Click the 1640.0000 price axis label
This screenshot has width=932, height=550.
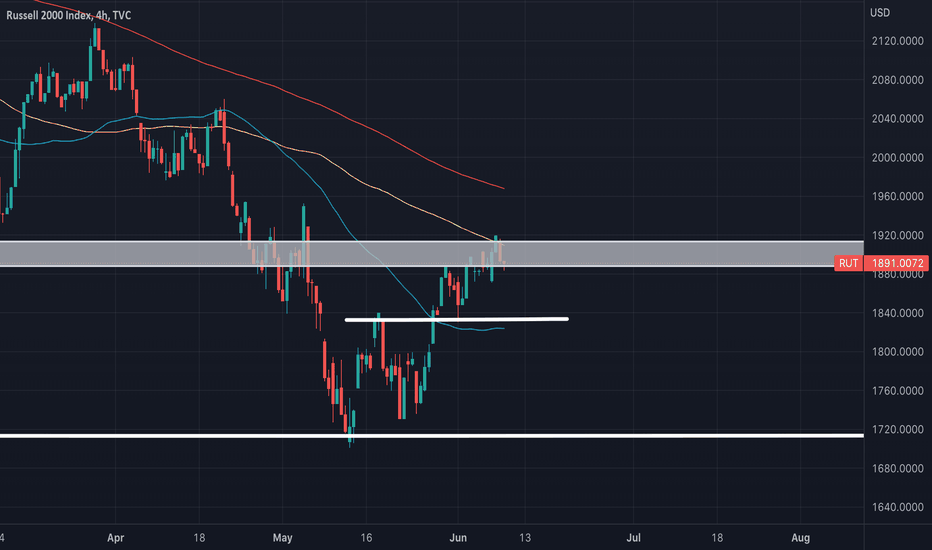pos(898,507)
